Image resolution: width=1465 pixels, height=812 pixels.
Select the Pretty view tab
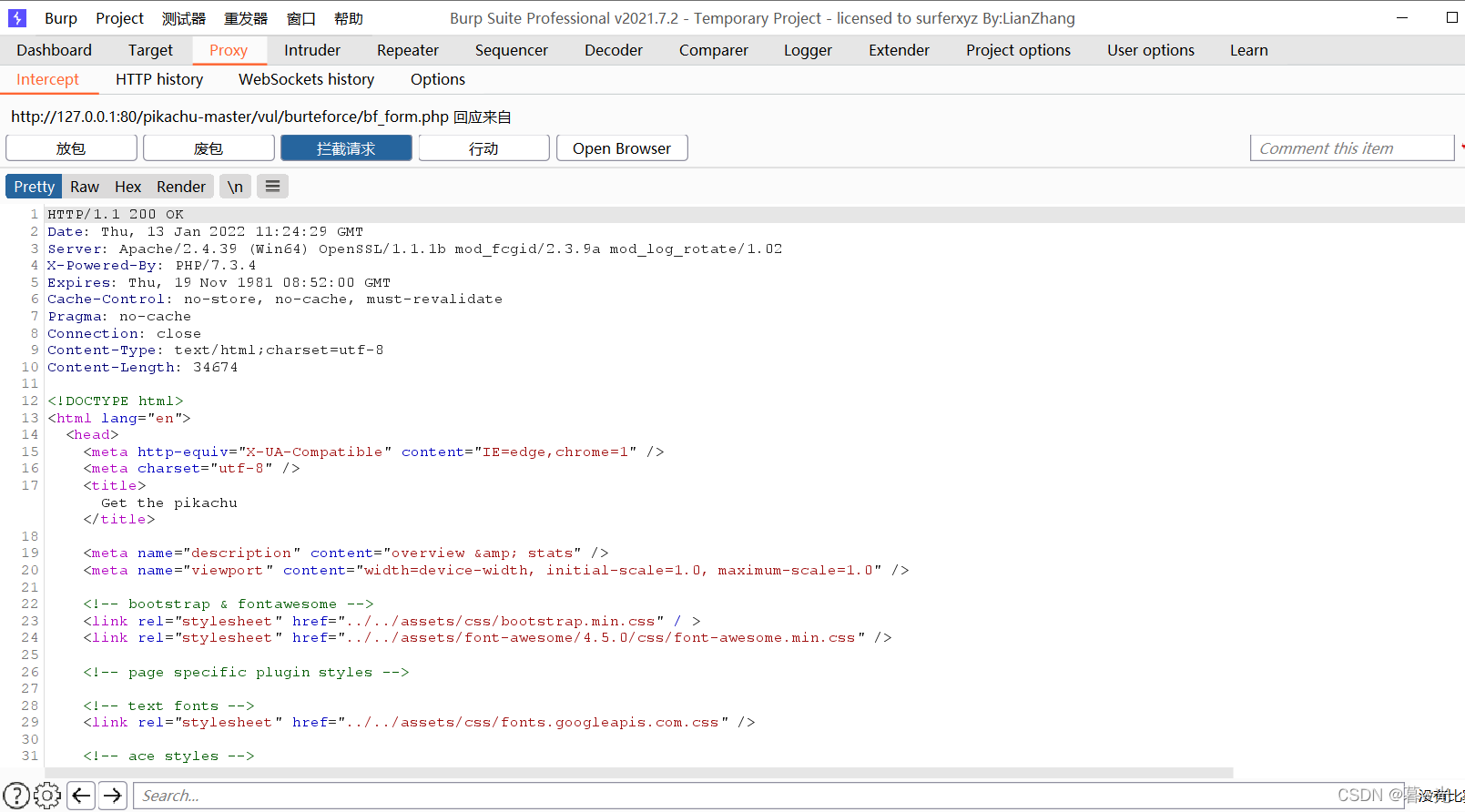[x=35, y=187]
